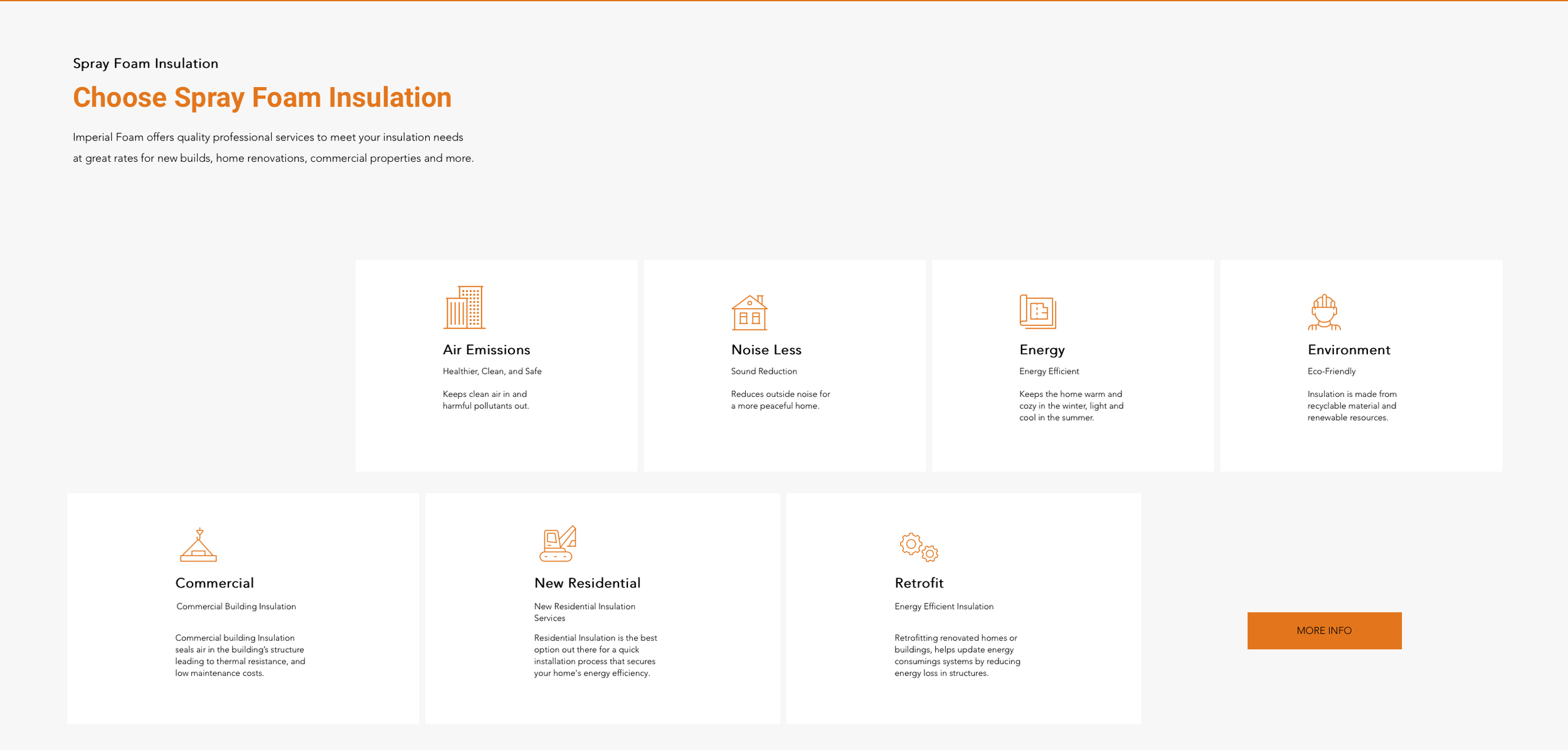Select the Spray Foam Insulation label
The height and width of the screenshot is (750, 1568).
click(x=146, y=63)
